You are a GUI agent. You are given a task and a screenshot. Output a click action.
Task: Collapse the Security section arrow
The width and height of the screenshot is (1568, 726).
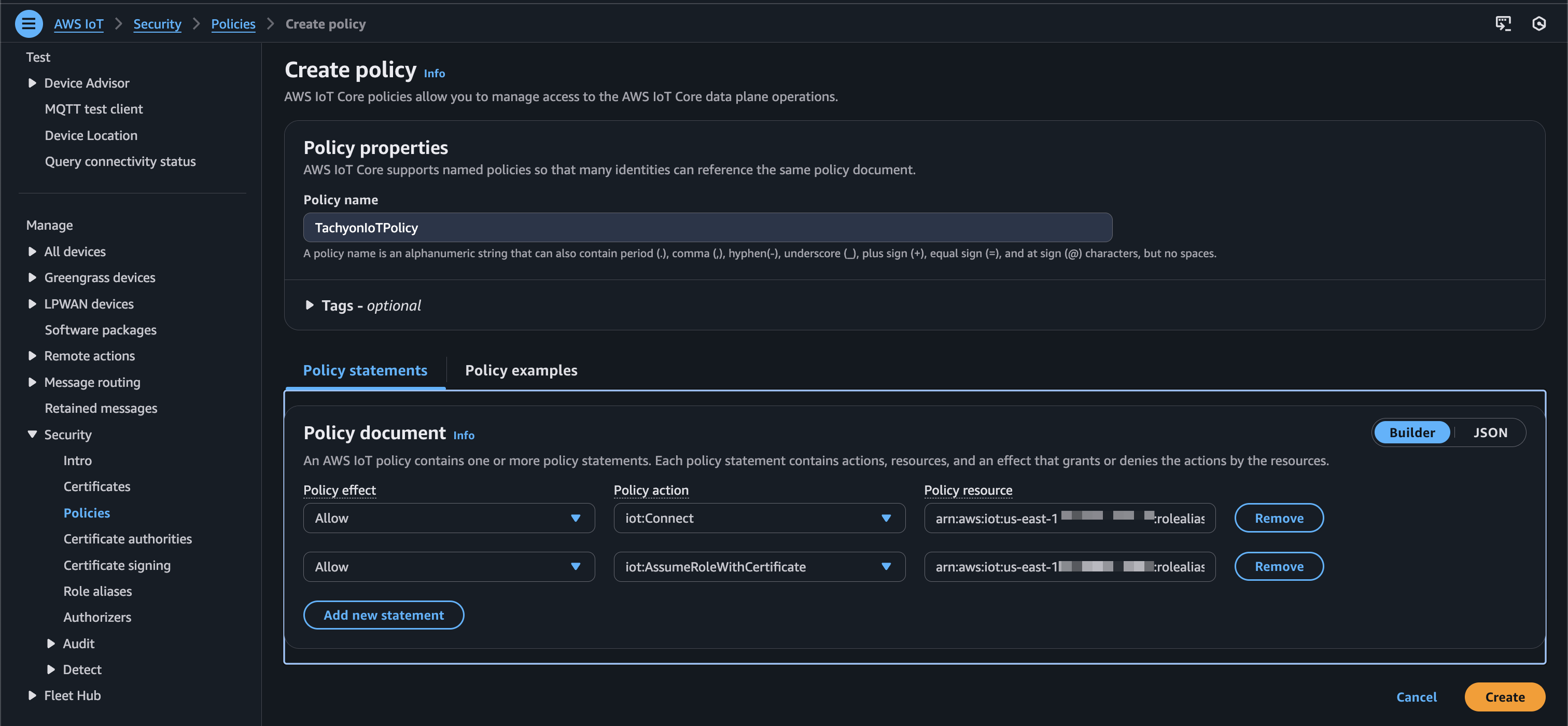click(x=32, y=435)
